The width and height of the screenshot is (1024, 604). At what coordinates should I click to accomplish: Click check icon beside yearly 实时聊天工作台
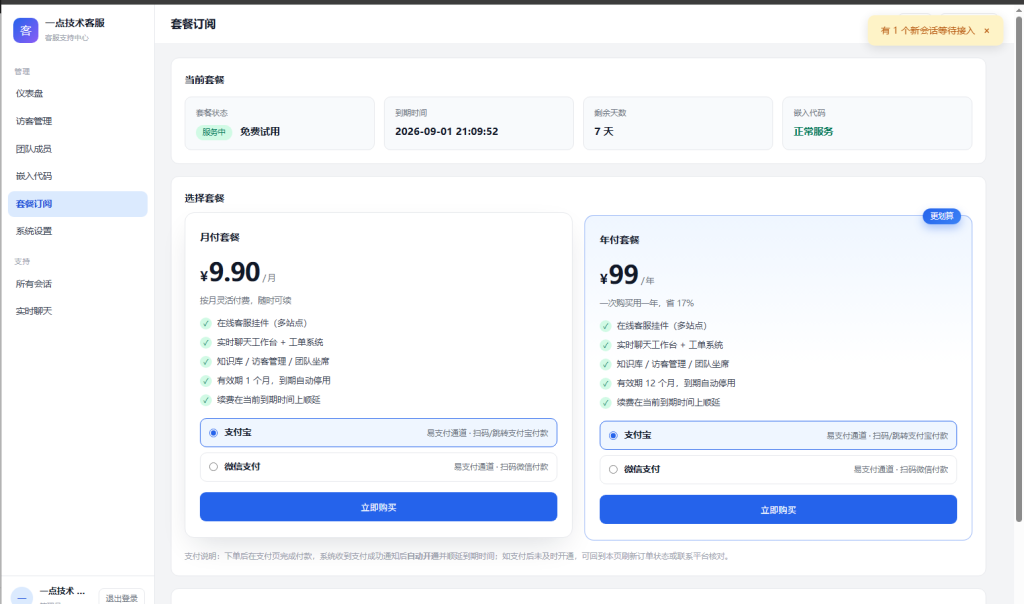[x=605, y=345]
